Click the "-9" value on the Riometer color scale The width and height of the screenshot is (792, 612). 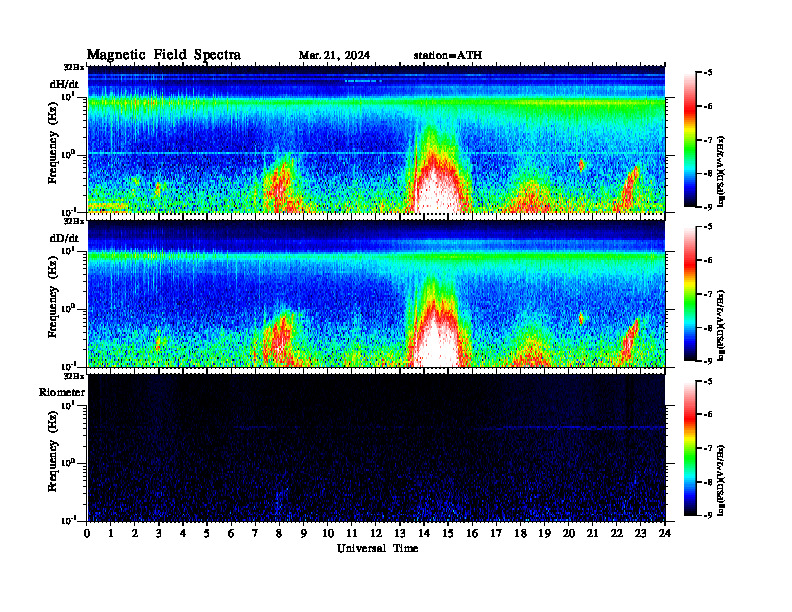[x=708, y=516]
